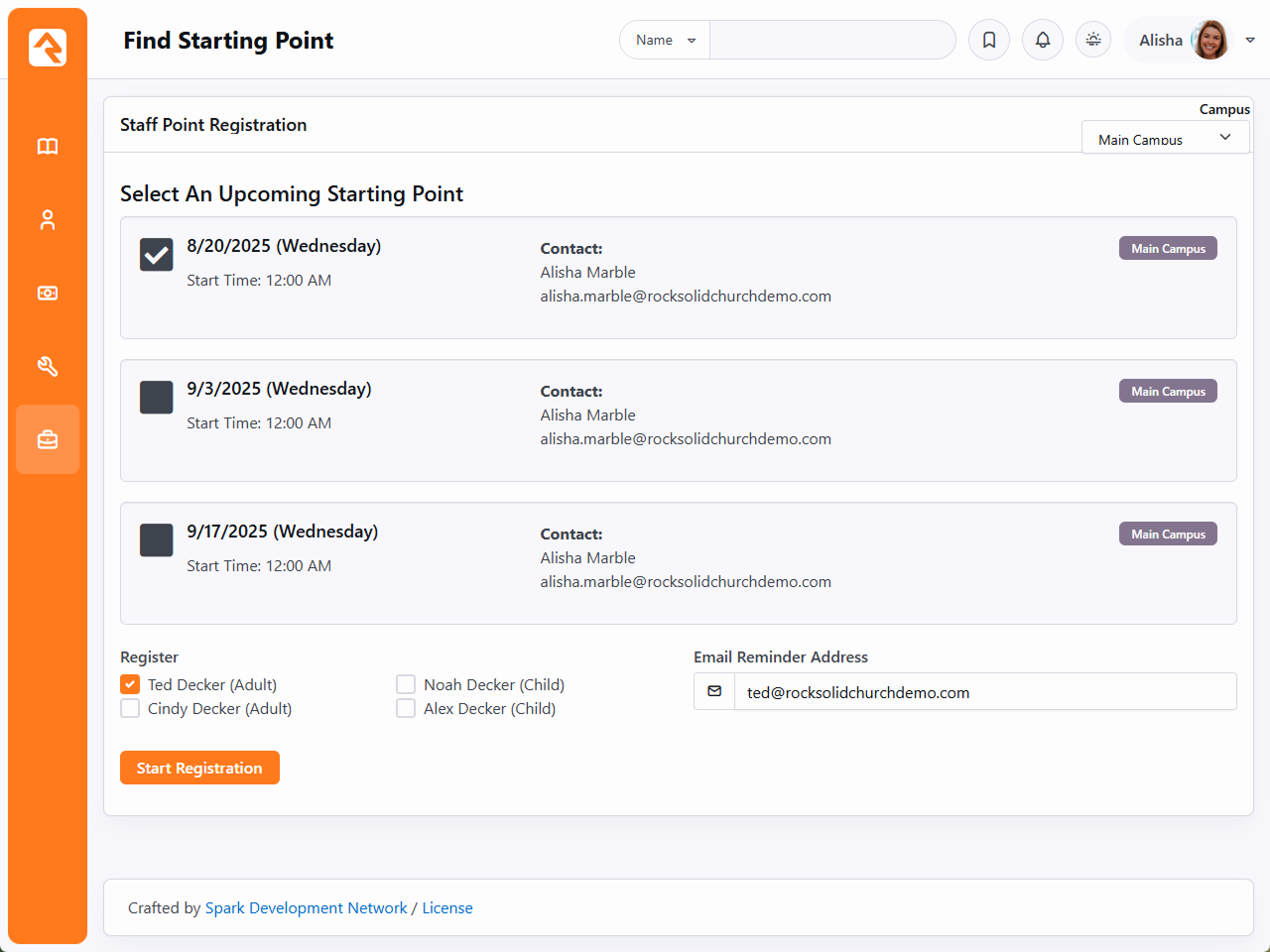Open the Main Campus dropdown
The height and width of the screenshot is (952, 1270).
click(1164, 138)
